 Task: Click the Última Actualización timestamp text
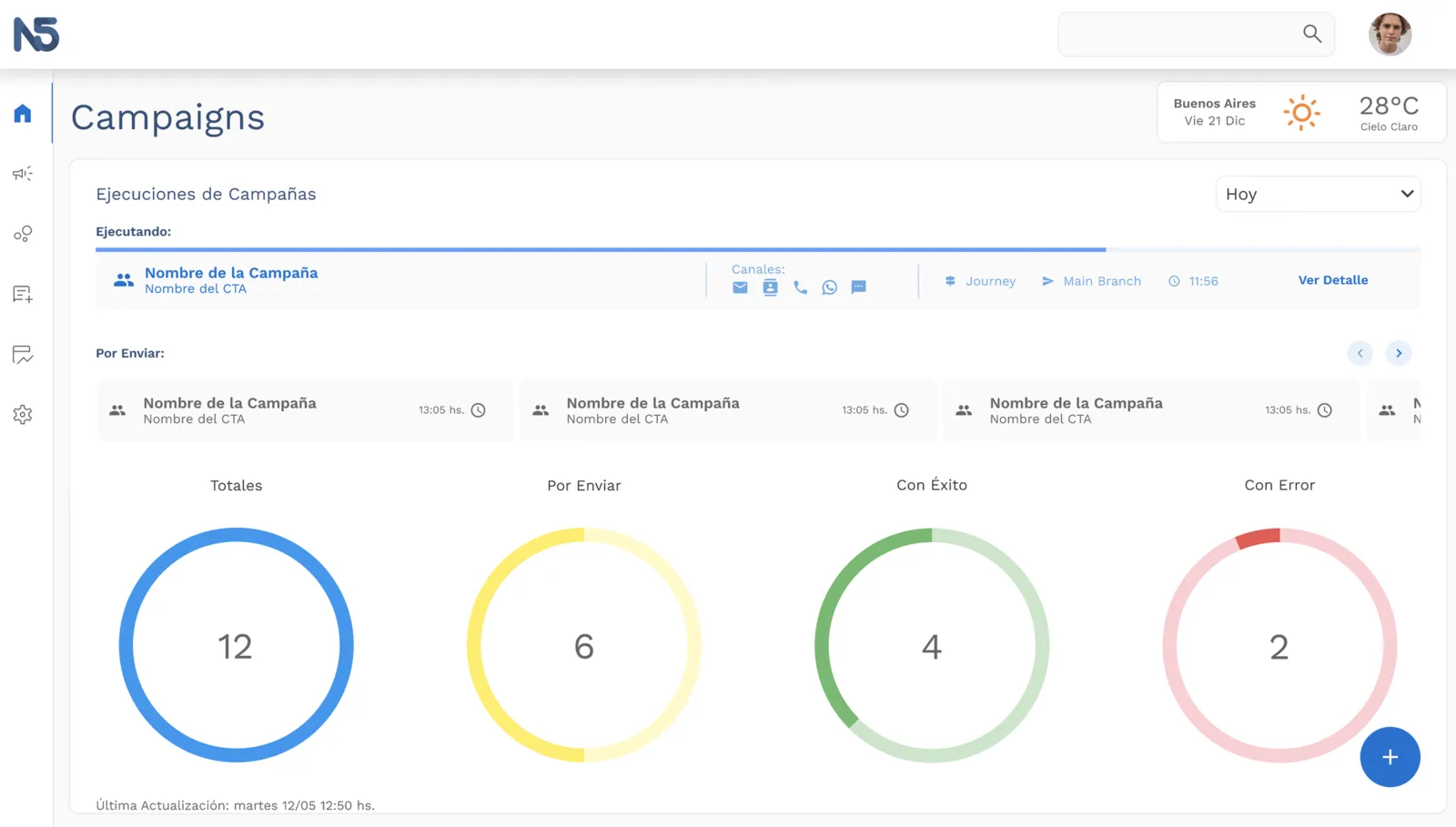[236, 805]
